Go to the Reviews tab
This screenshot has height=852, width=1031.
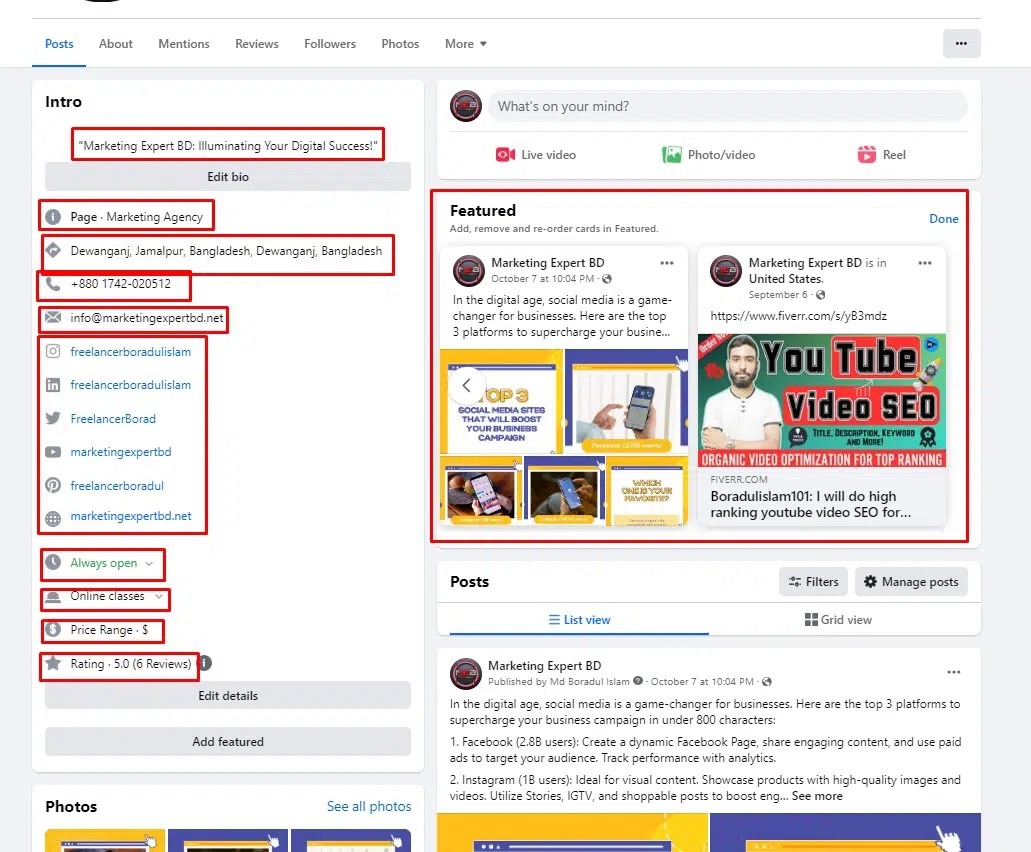click(257, 44)
